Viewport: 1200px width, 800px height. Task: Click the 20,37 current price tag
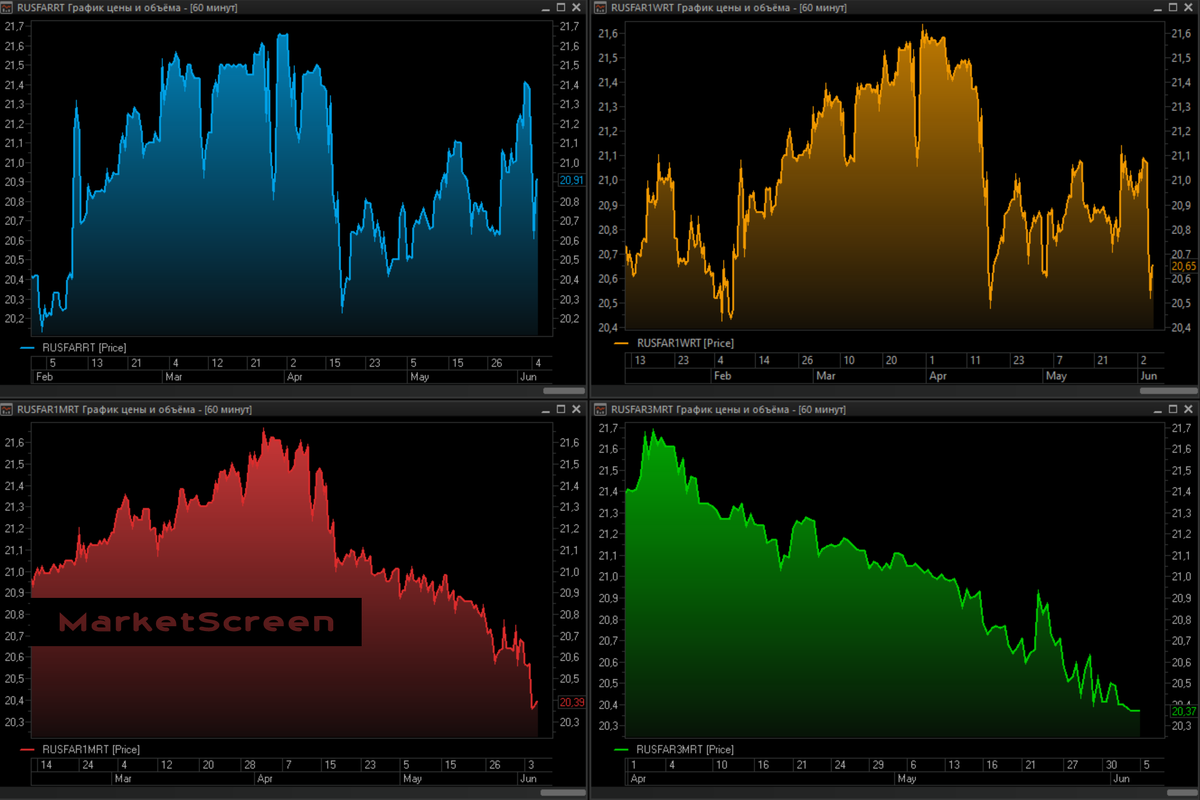[1183, 711]
